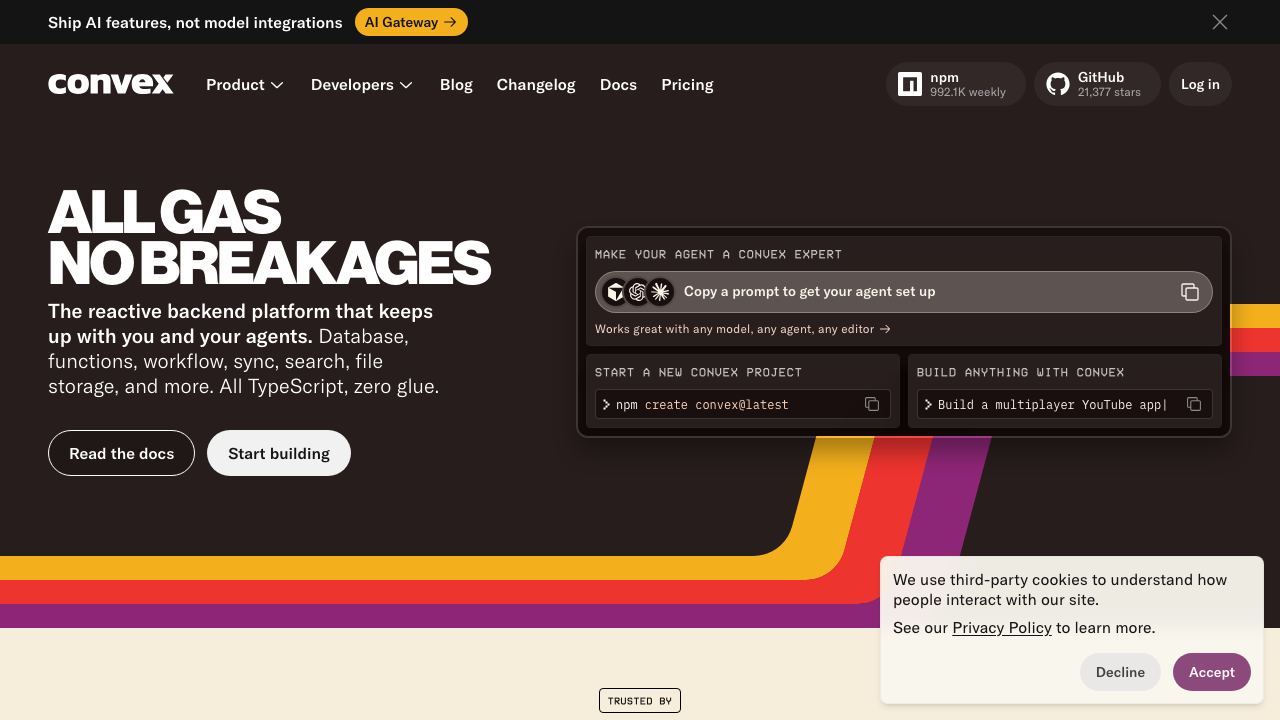The height and width of the screenshot is (720, 1280).
Task: Click 'MAKE YOUR AGENT A CONVEX EXPERT' heading
Action: (718, 254)
